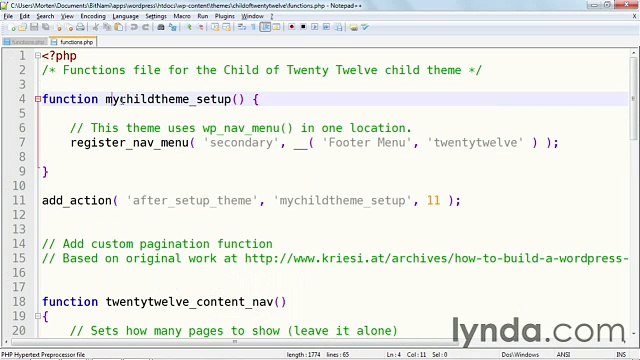Switch to the inactive first document tab

click(x=25, y=42)
